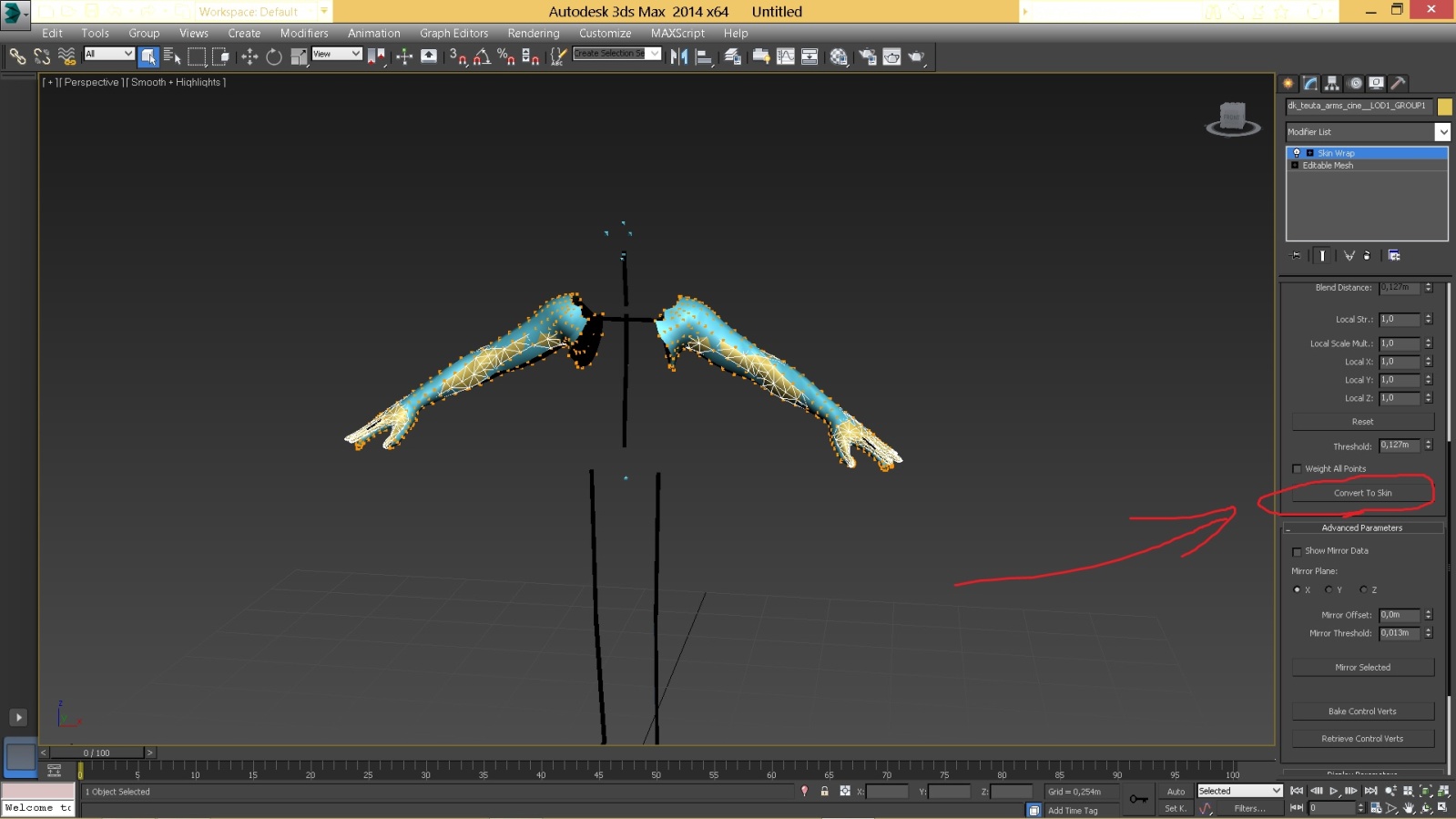Click the object color swatch
Screen dimensions: 1456x819
click(1445, 107)
